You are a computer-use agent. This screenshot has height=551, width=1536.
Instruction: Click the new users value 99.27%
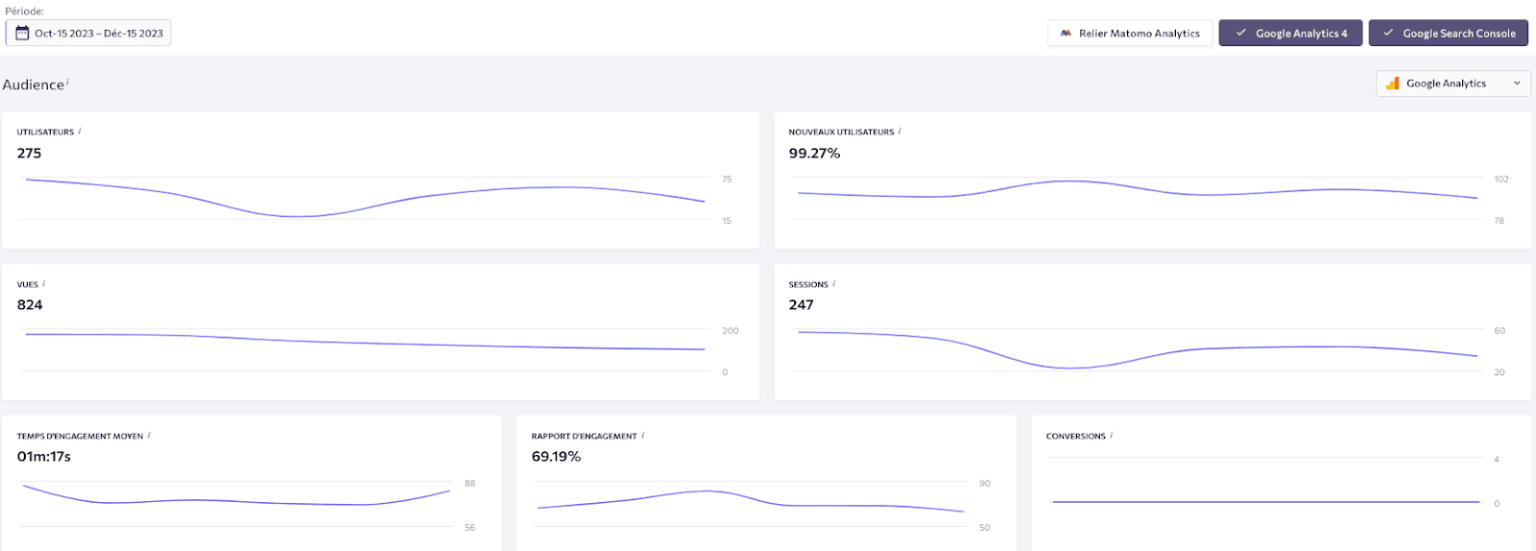[x=815, y=153]
